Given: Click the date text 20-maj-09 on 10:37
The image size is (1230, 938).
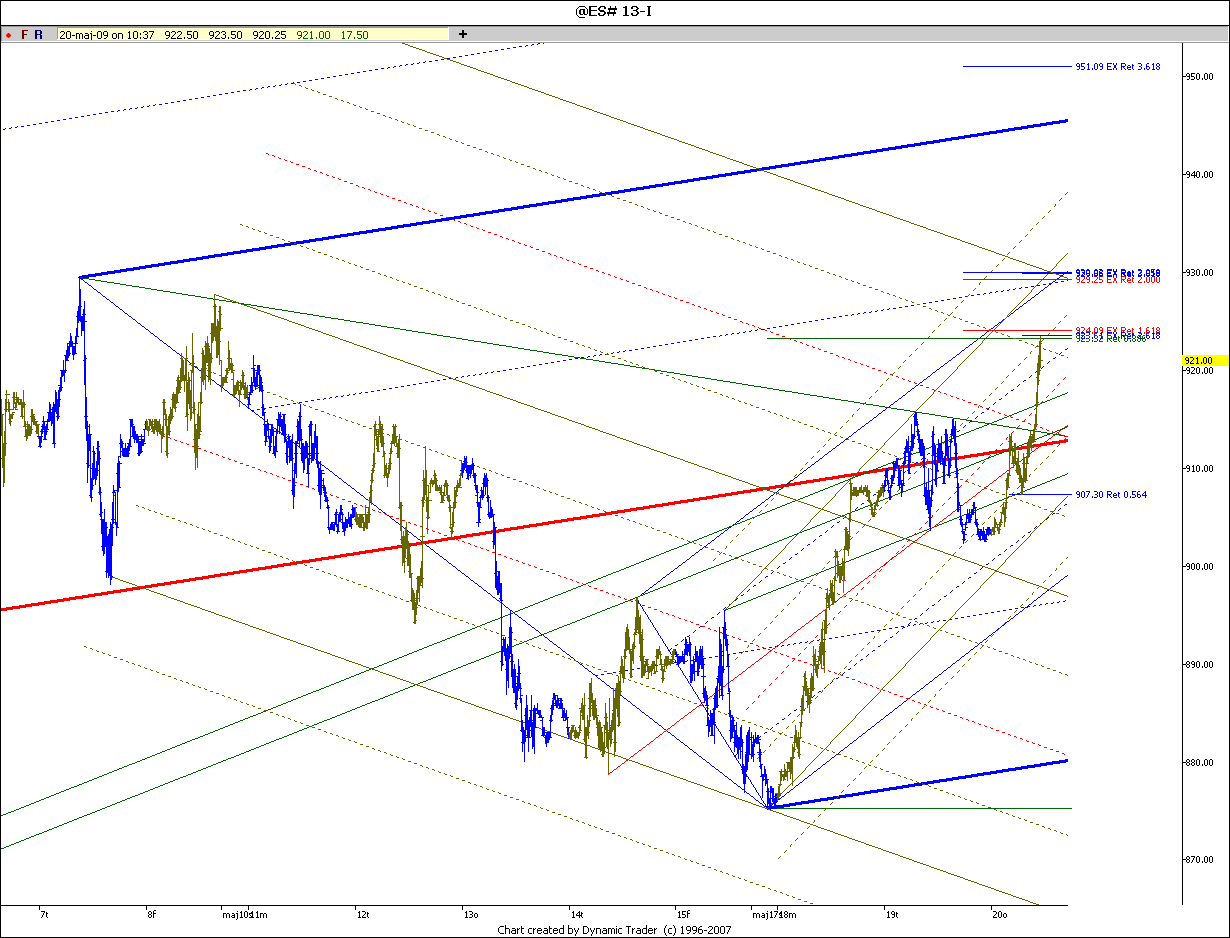Looking at the screenshot, I should point(107,35).
